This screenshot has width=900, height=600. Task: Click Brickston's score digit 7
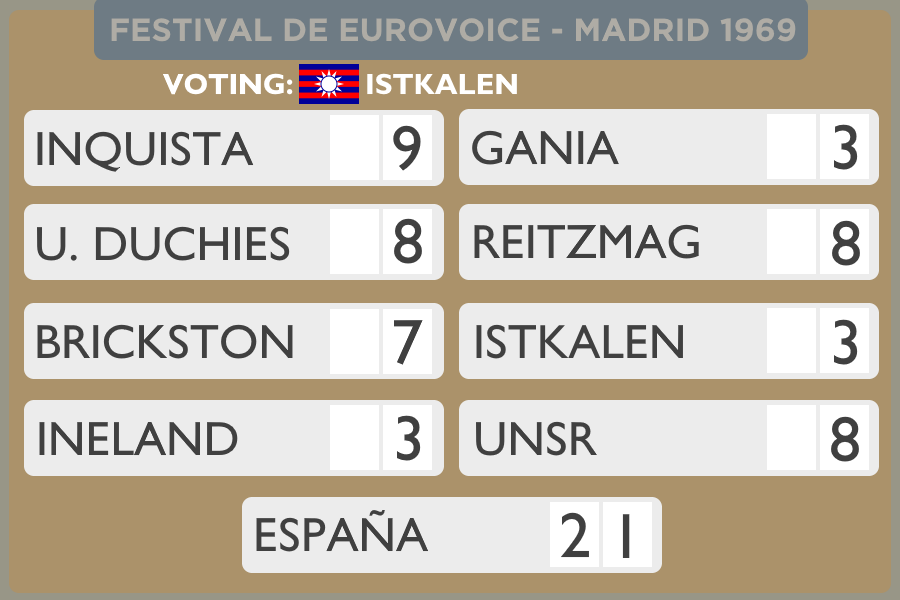pyautogui.click(x=407, y=342)
